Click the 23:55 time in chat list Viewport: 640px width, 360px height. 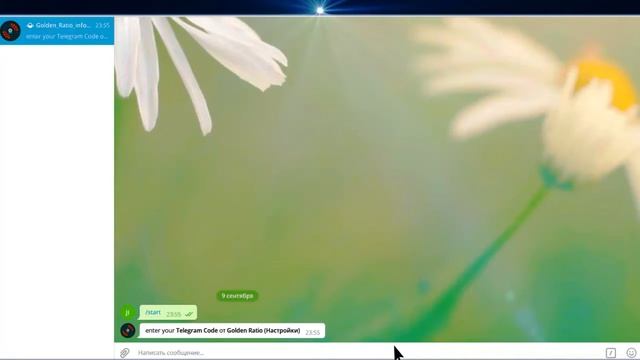tap(102, 25)
